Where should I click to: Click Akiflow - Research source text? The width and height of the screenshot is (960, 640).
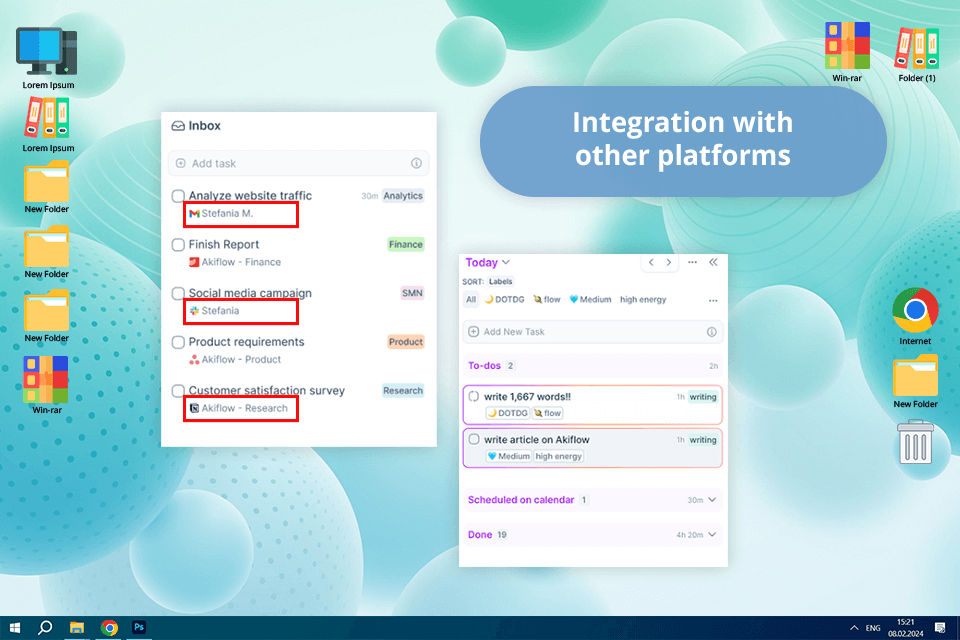(244, 408)
